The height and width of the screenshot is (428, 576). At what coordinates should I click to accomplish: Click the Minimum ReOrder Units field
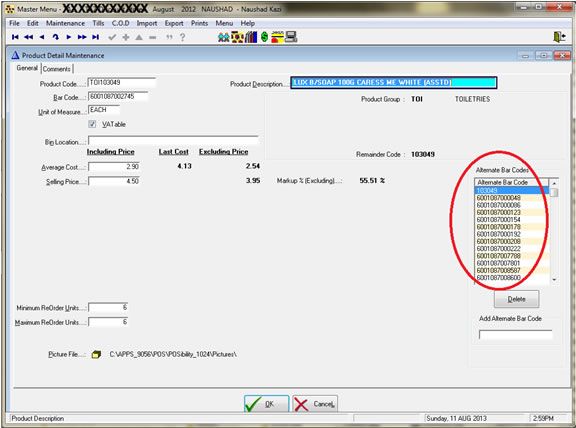108,307
